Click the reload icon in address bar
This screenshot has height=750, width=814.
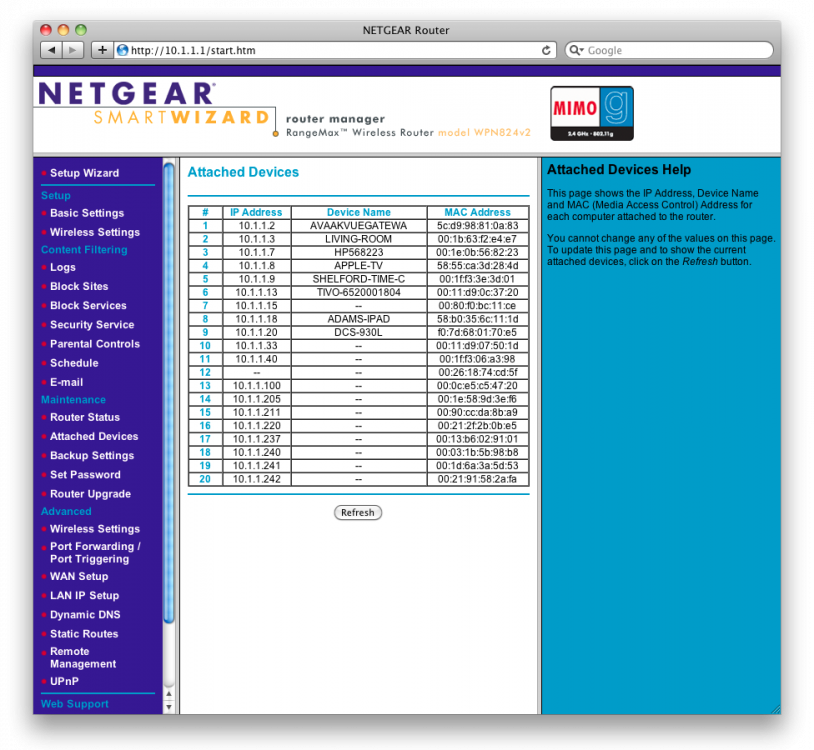[546, 50]
